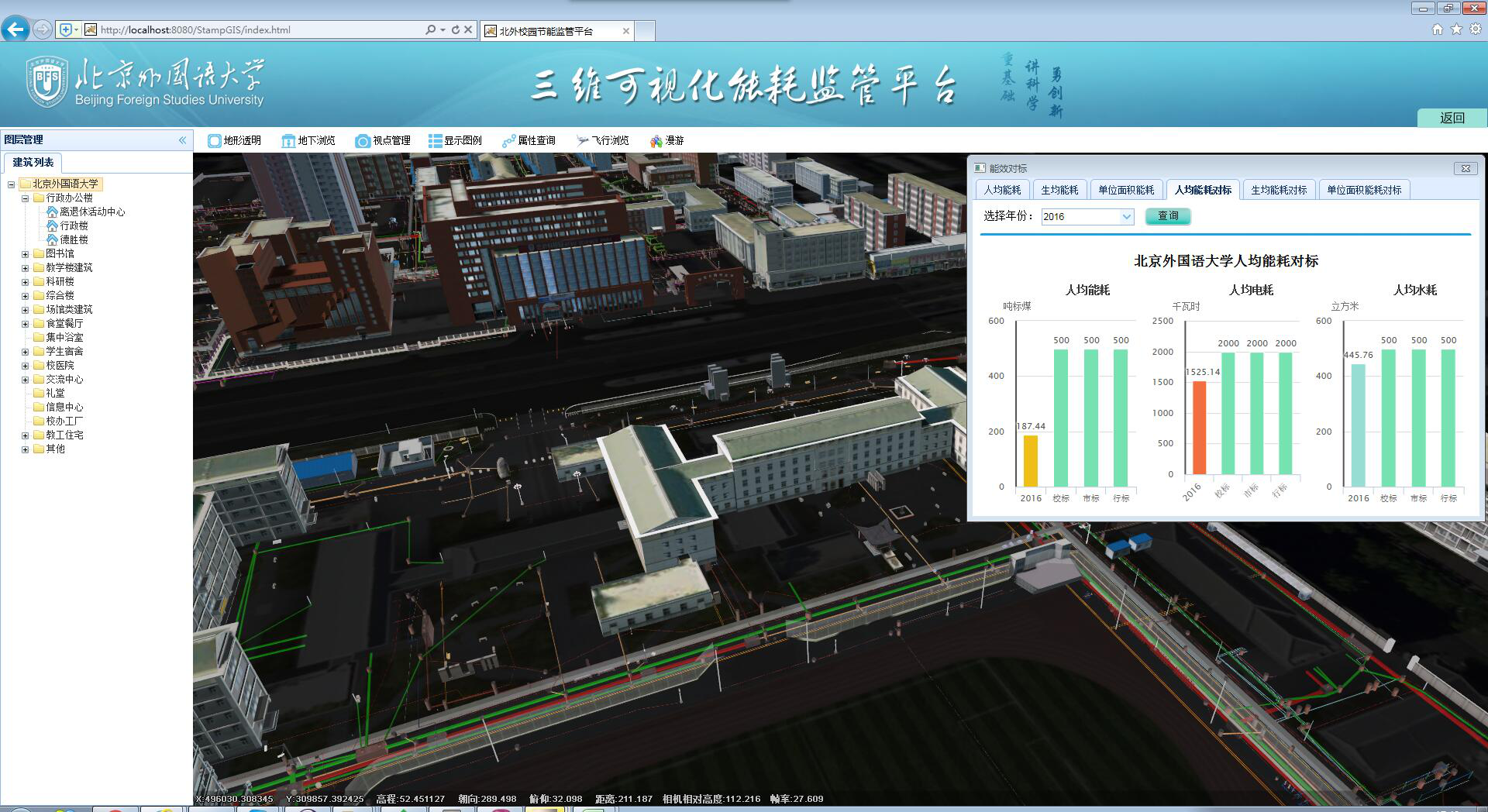Click the 查询 query button
This screenshot has width=1488, height=812.
point(1168,216)
